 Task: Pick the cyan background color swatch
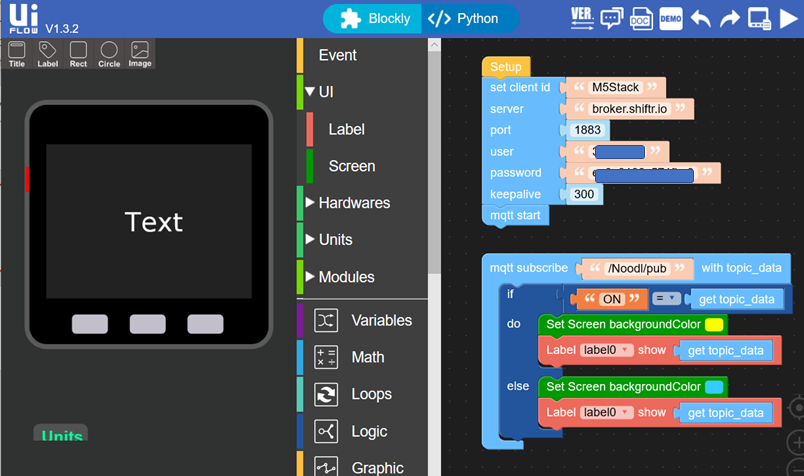coord(714,387)
